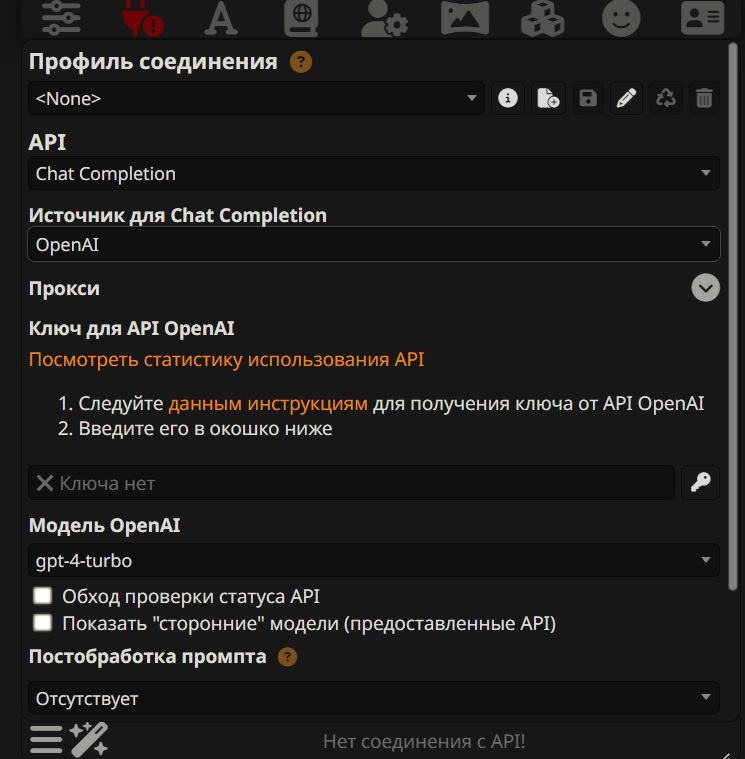Delete connection profile trash icon
The image size is (745, 759).
click(704, 98)
